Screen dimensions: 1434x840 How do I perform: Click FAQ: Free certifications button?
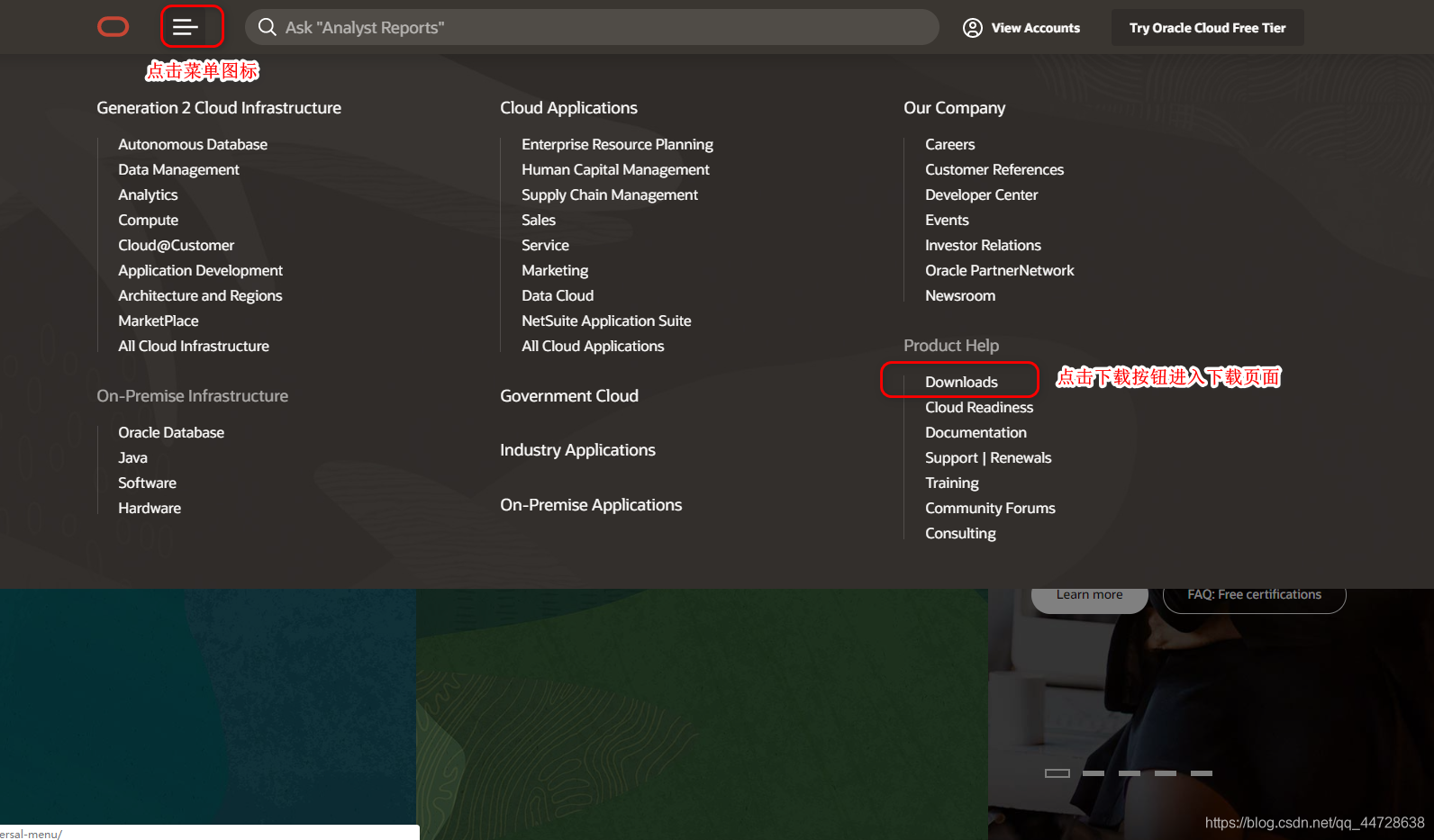tap(1254, 599)
